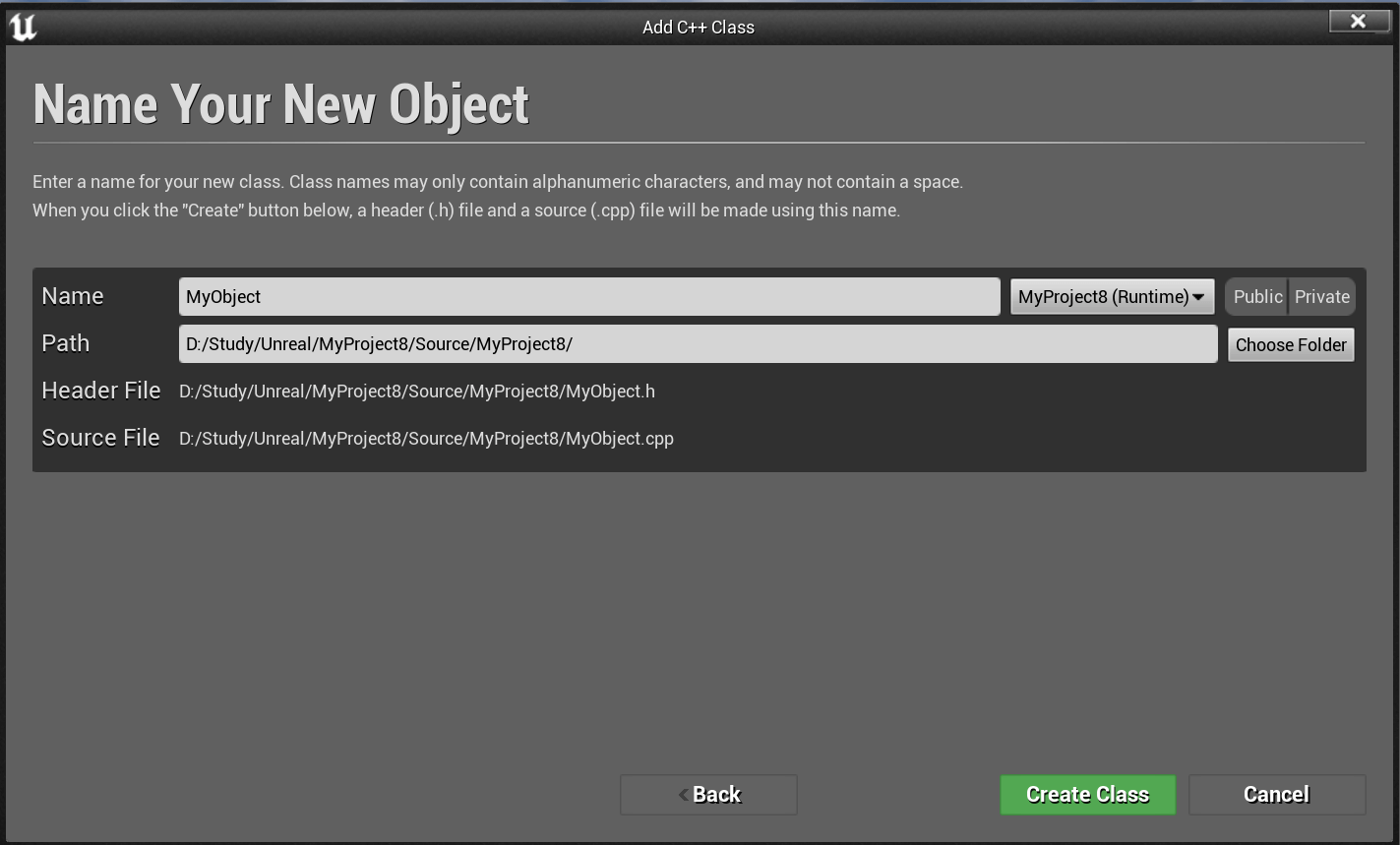
Task: Click into the Path text field
Action: pyautogui.click(x=697, y=344)
